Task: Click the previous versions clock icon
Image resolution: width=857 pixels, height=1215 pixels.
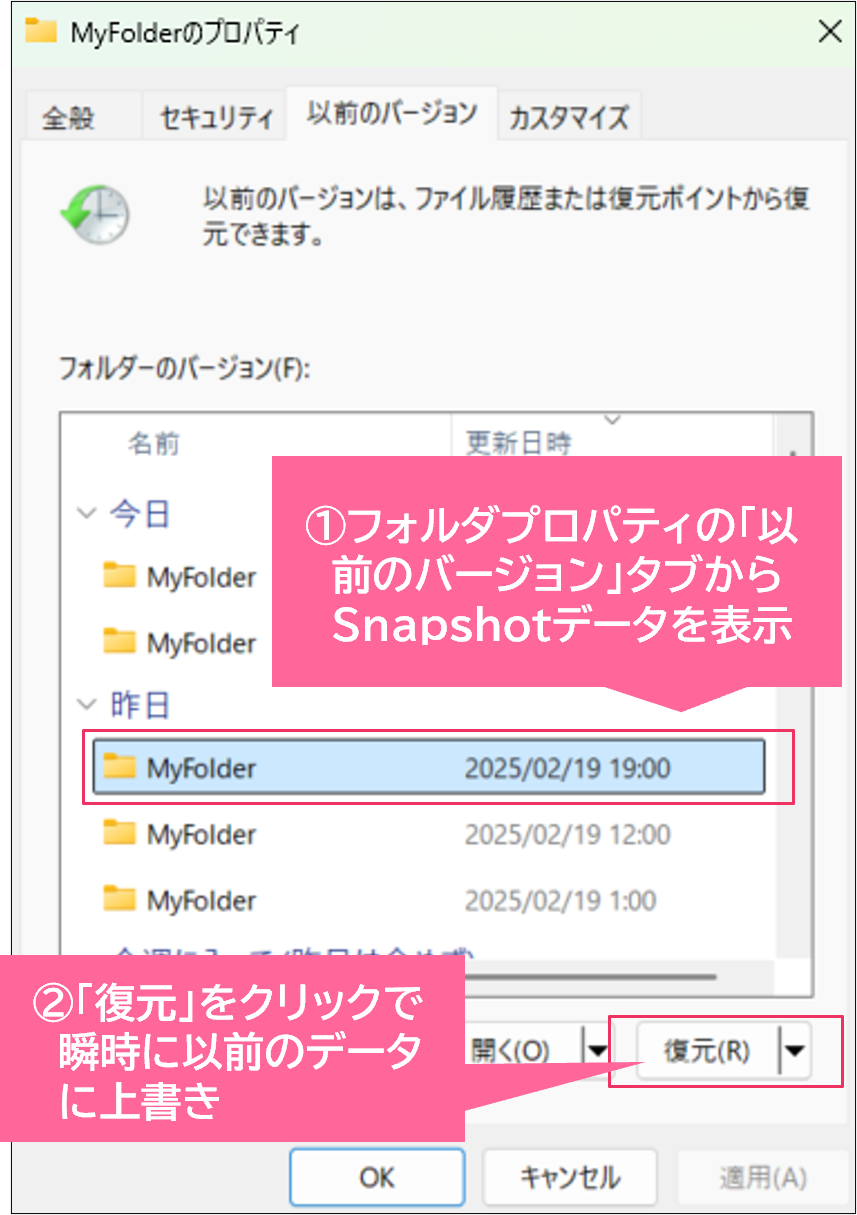Action: [x=95, y=213]
